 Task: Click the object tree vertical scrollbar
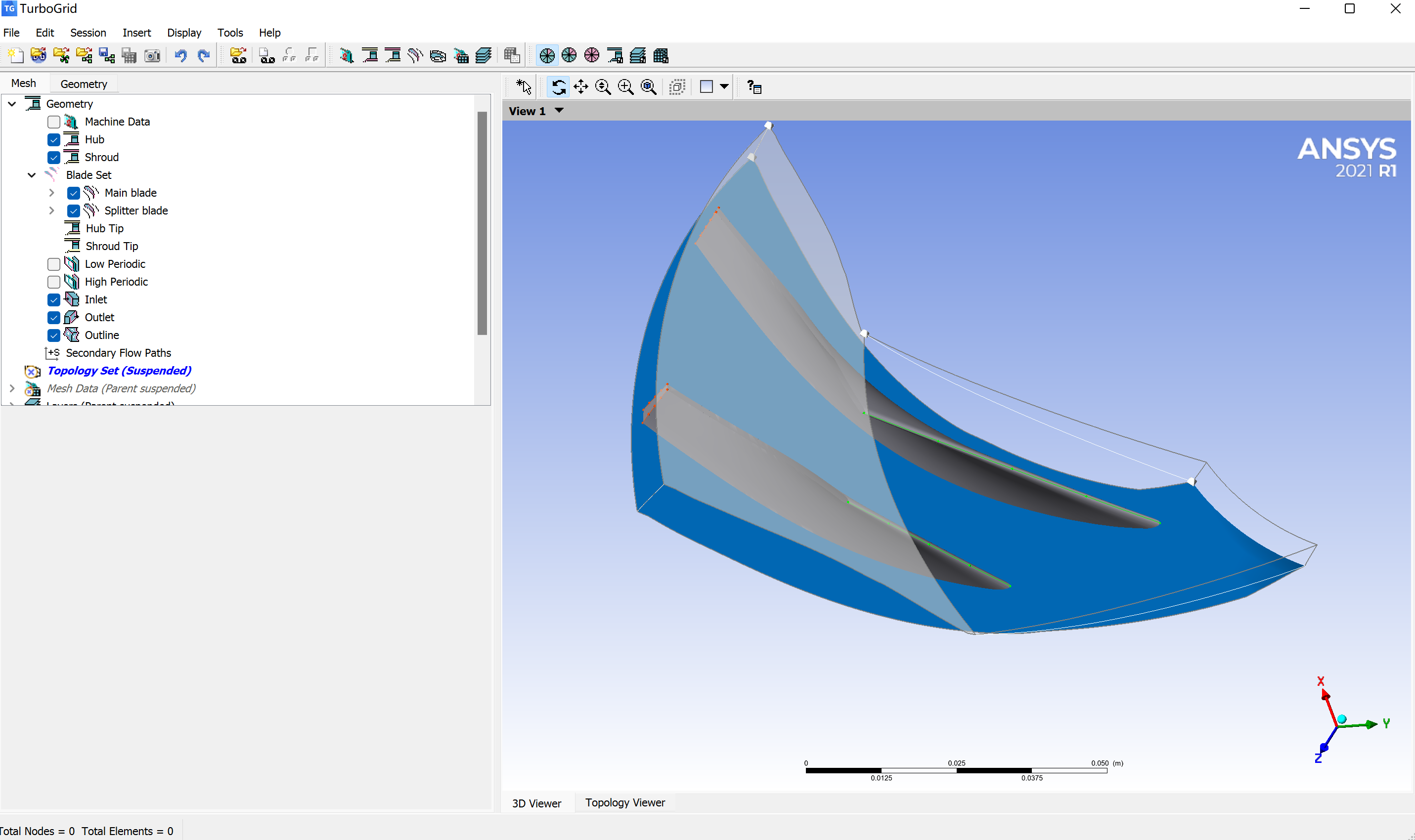[x=482, y=223]
